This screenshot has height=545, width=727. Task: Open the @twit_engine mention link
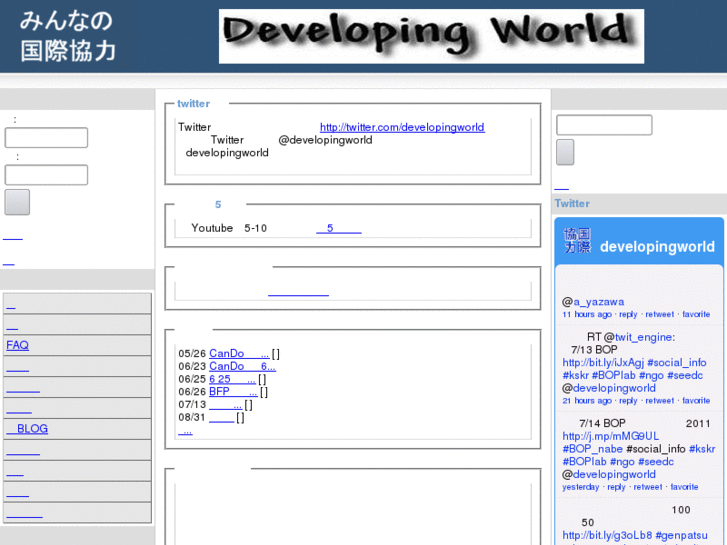(643, 337)
